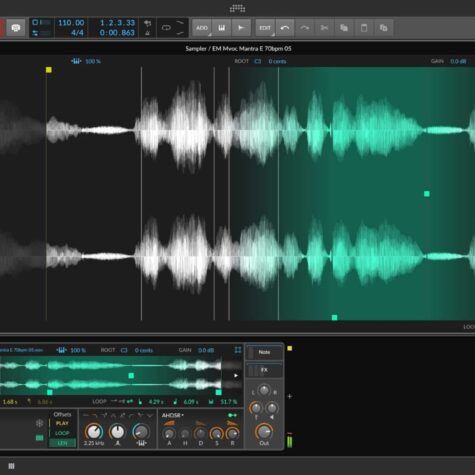Screen dimensions: 475x475
Task: Click loop length value 6.09 s
Action: [x=191, y=402]
